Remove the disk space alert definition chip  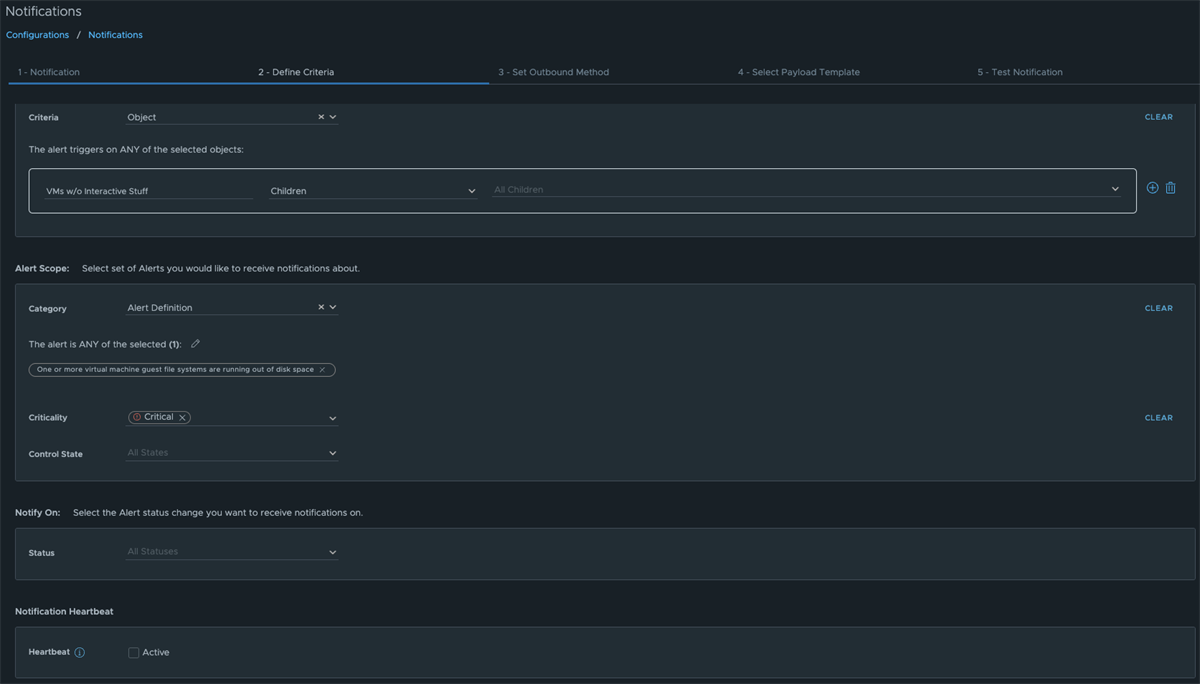[x=322, y=370]
